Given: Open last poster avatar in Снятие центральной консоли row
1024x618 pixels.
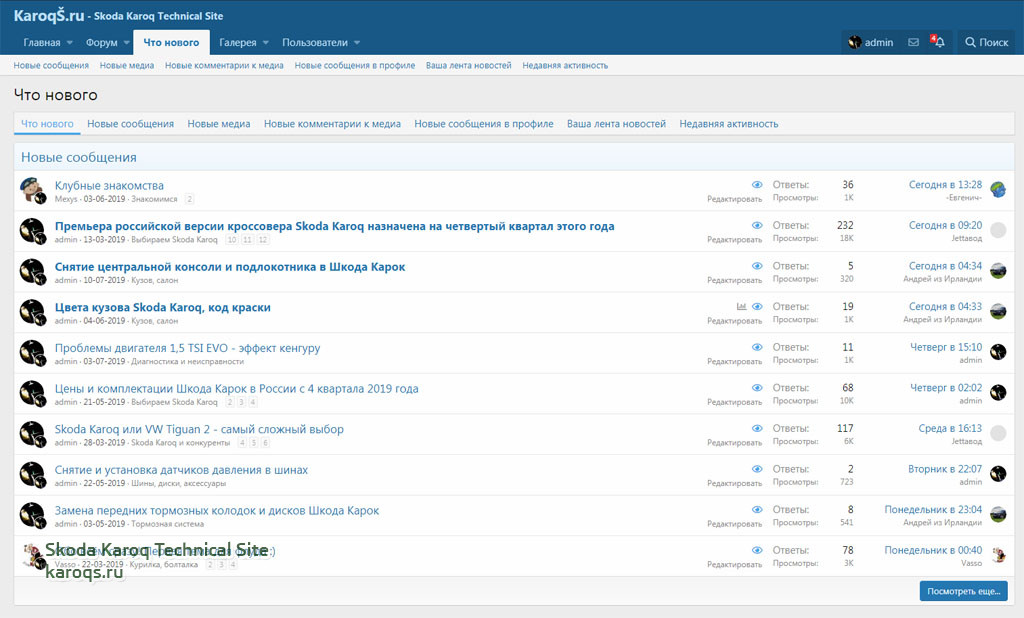Looking at the screenshot, I should pos(998,270).
